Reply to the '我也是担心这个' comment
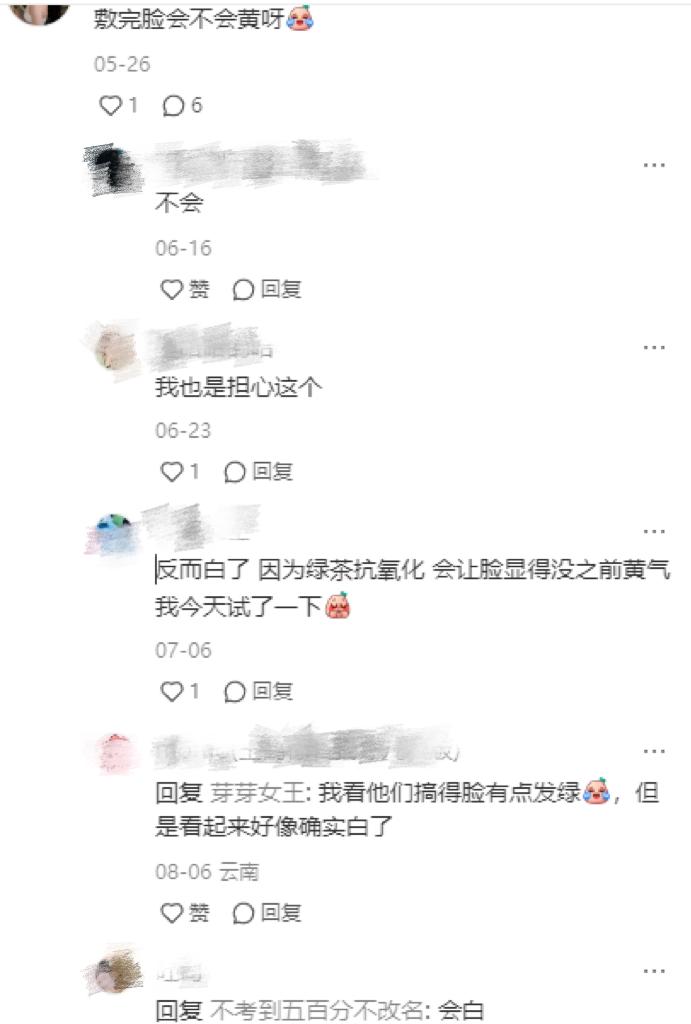The height and width of the screenshot is (1024, 691). (x=259, y=472)
